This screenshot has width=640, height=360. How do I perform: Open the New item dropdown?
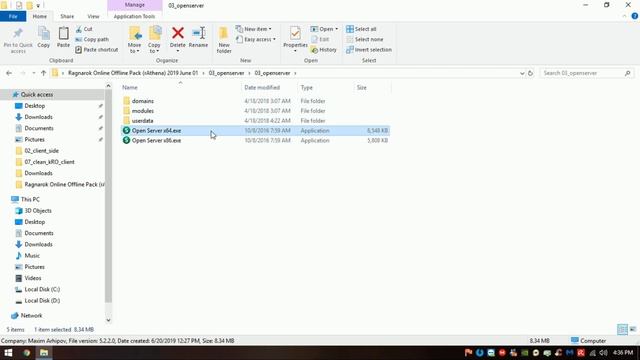tap(253, 29)
